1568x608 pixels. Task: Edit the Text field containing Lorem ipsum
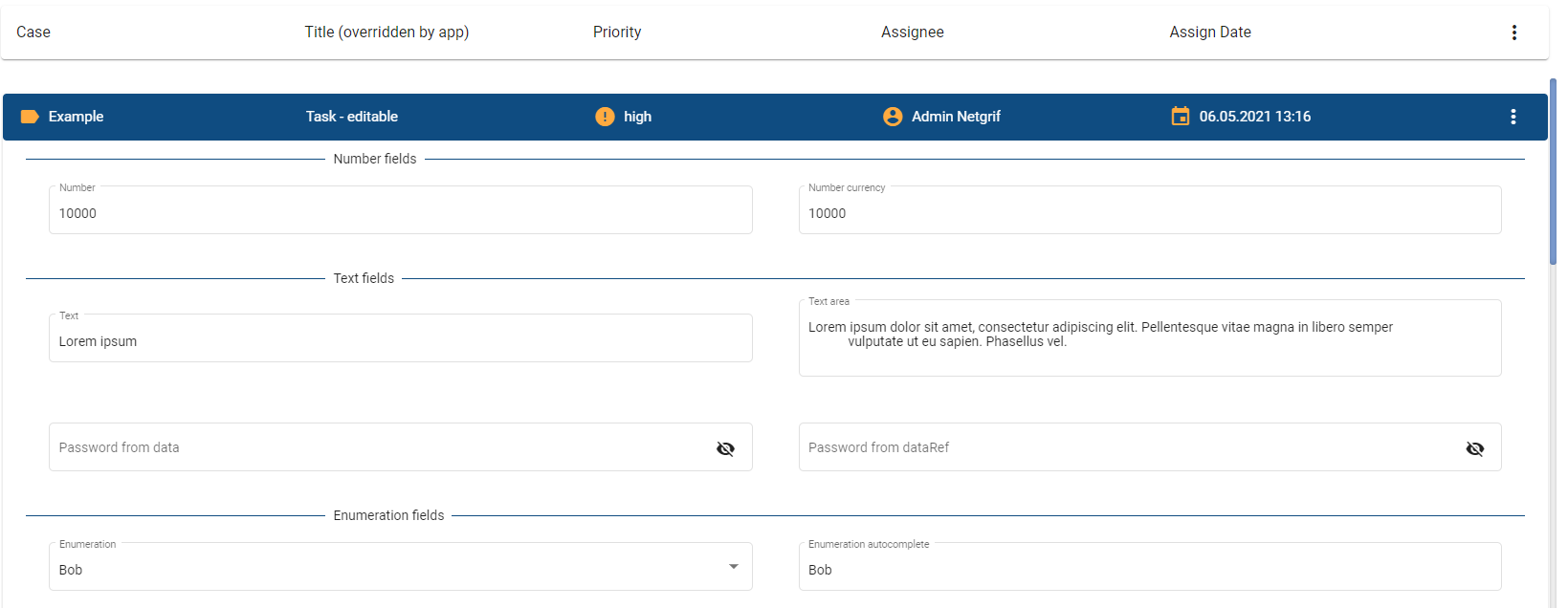click(x=400, y=341)
